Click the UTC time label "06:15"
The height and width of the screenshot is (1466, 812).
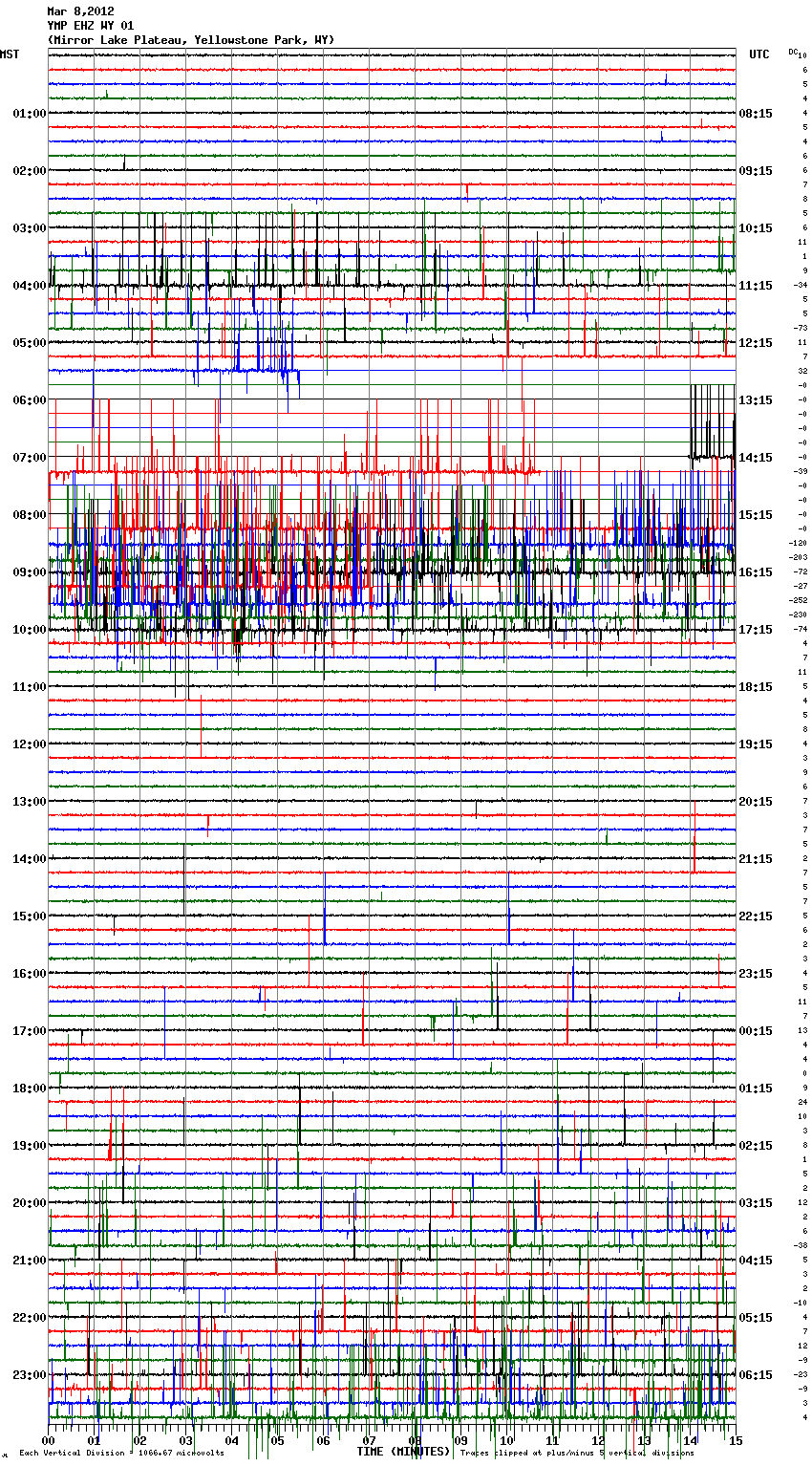(x=756, y=1375)
